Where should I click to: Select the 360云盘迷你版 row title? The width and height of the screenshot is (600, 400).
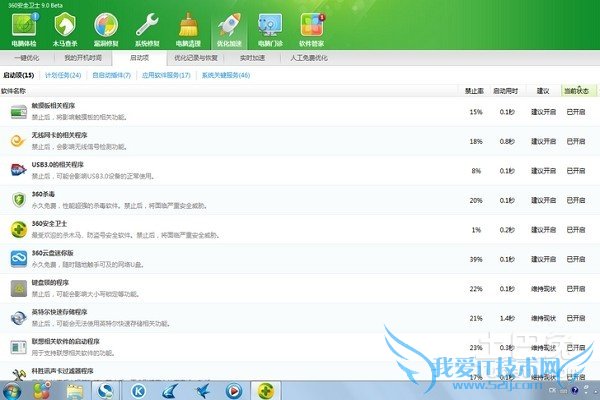pyautogui.click(x=52, y=253)
